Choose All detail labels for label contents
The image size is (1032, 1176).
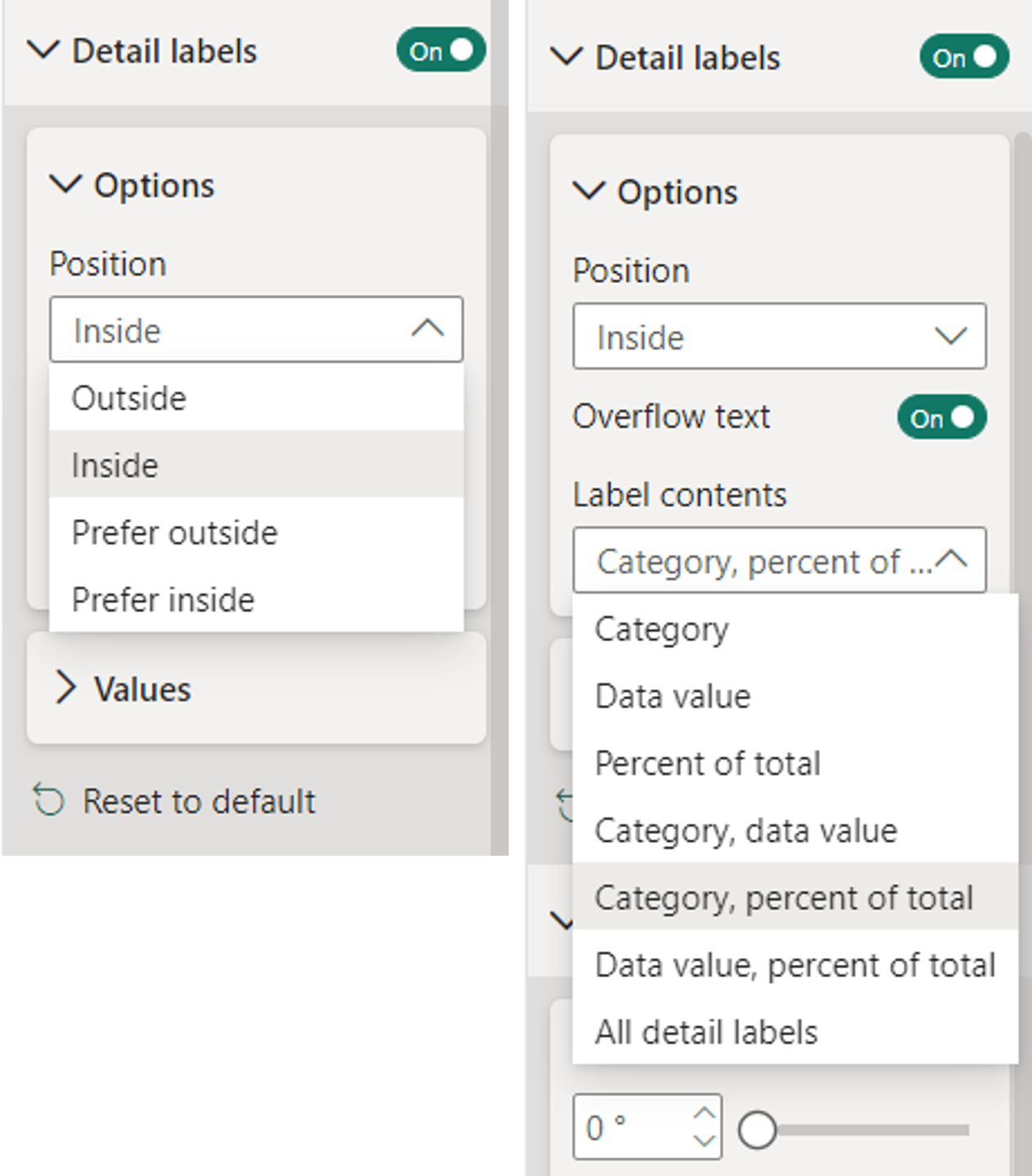(x=706, y=1032)
